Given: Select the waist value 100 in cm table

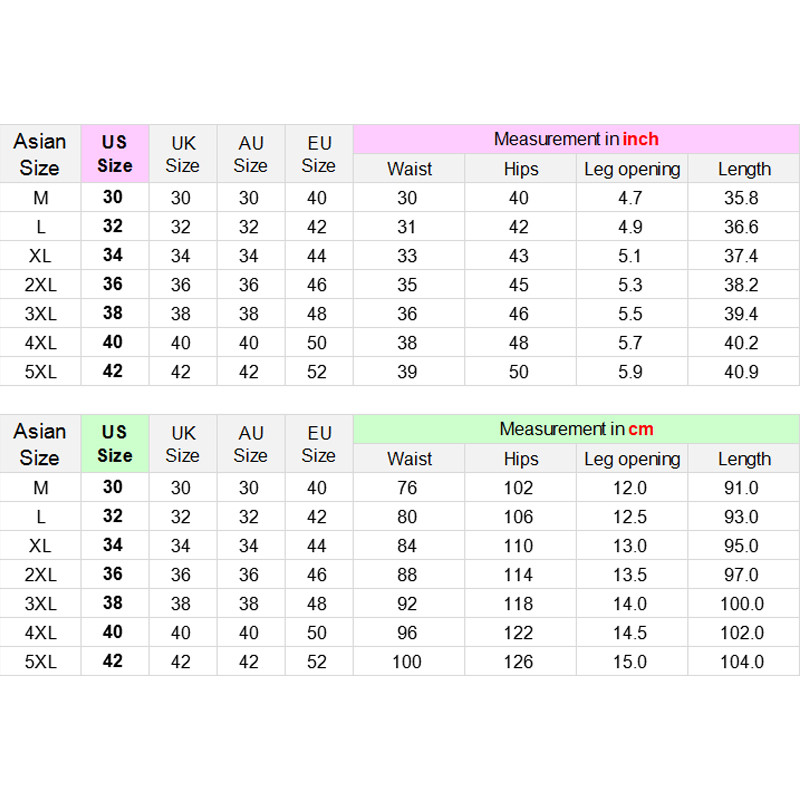Looking at the screenshot, I should (x=407, y=662).
